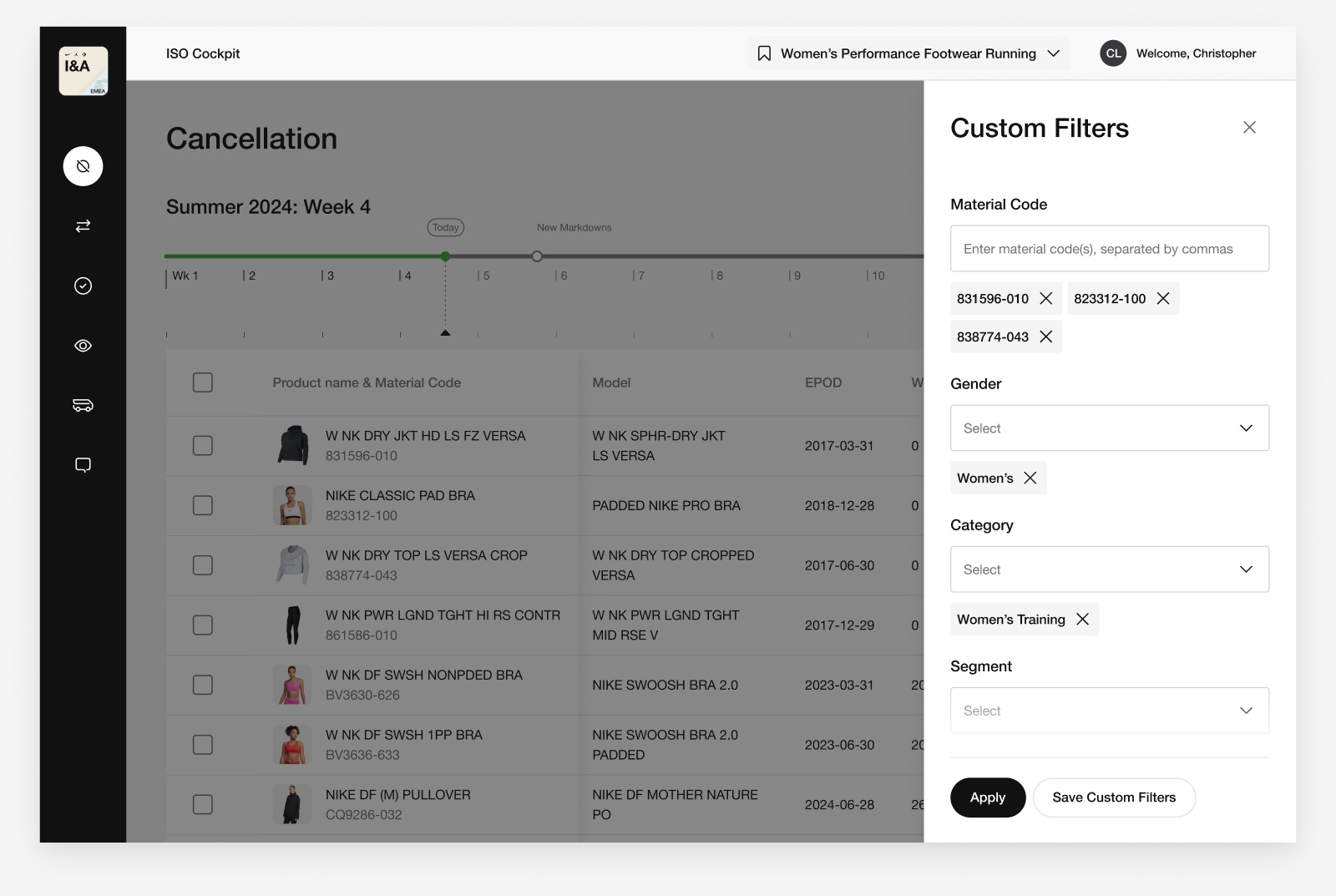Image resolution: width=1336 pixels, height=896 pixels.
Task: Click the grey crop top thumbnail
Action: (x=292, y=565)
